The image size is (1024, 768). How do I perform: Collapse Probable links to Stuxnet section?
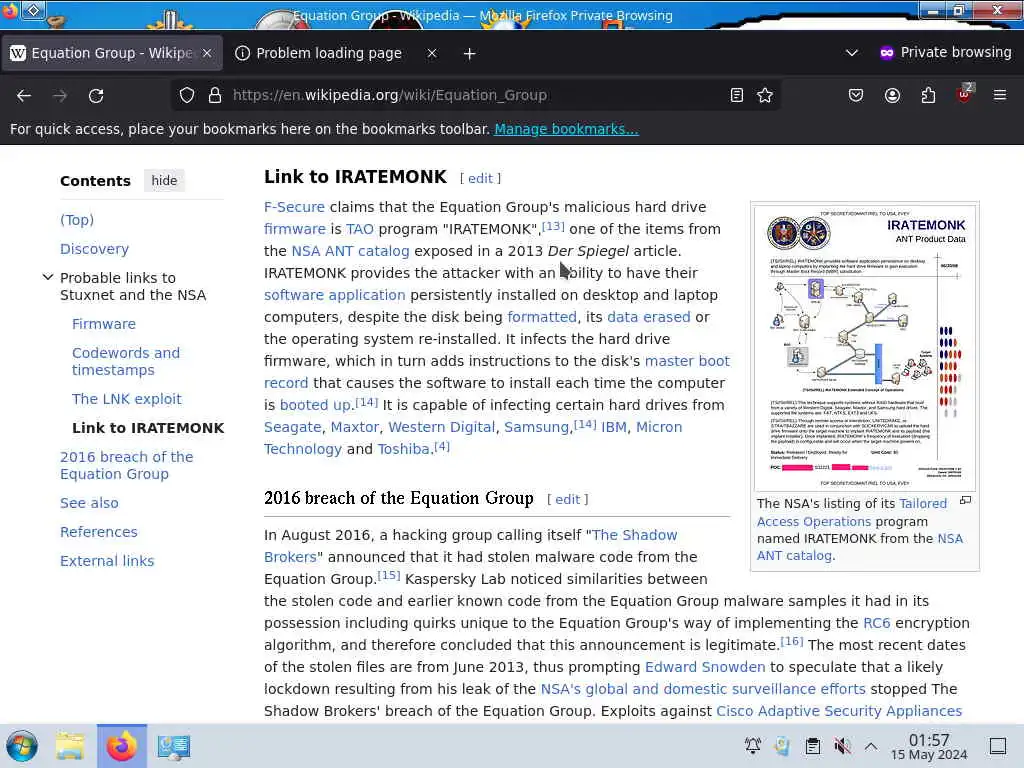[x=48, y=277]
